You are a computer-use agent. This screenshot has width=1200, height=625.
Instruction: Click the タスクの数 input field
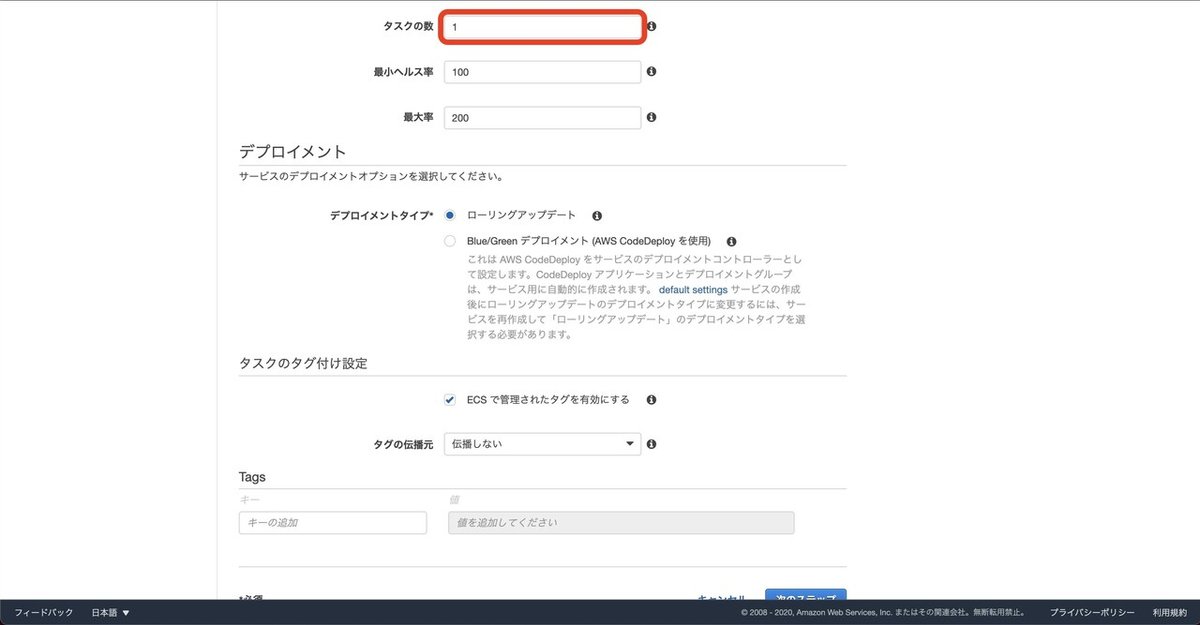point(542,27)
